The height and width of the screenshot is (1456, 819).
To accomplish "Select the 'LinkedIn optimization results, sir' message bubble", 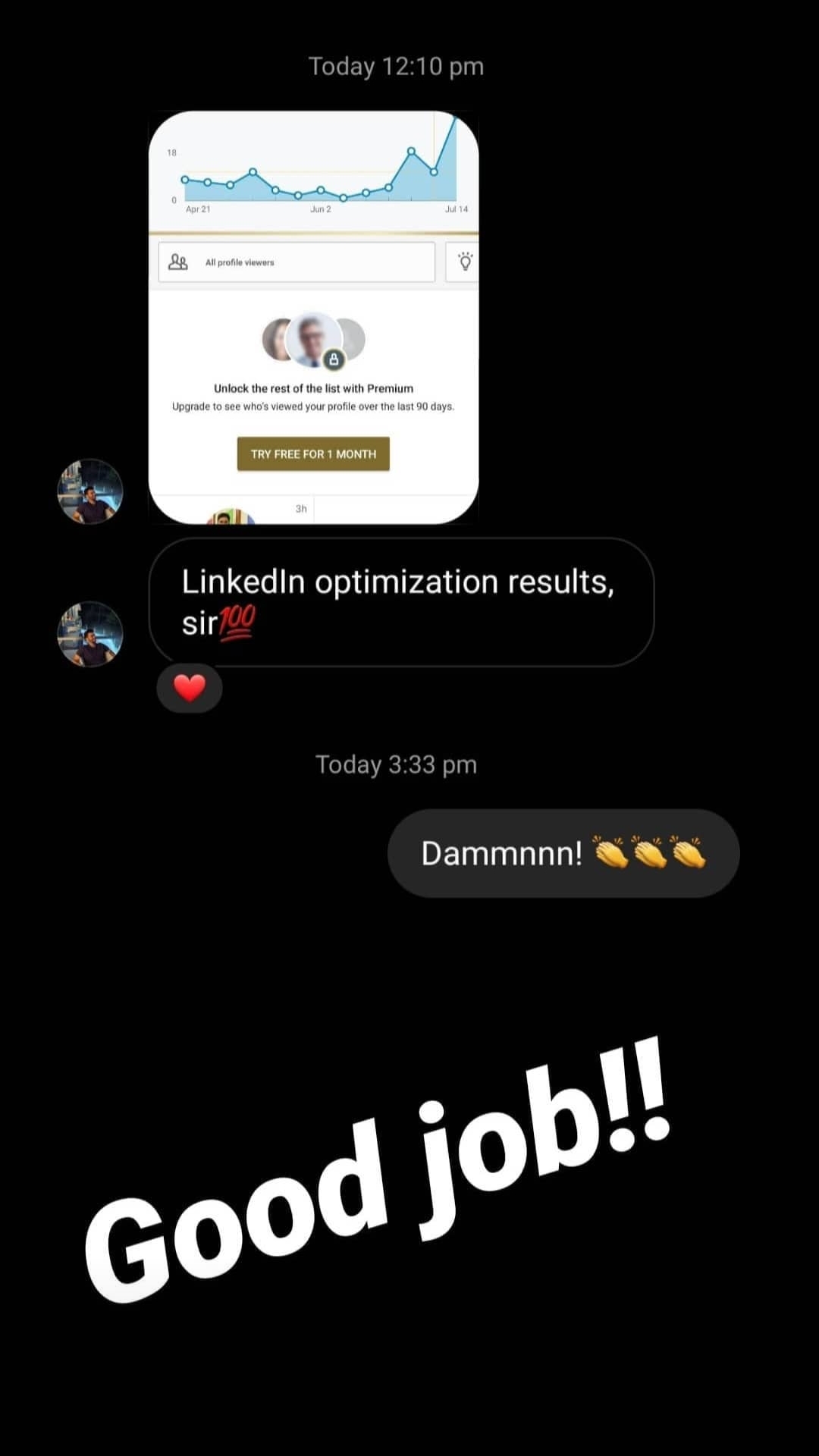I will coord(401,602).
